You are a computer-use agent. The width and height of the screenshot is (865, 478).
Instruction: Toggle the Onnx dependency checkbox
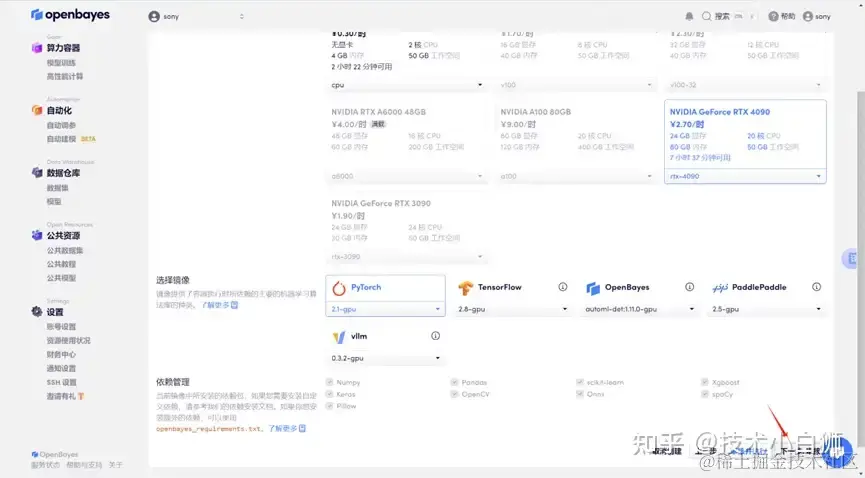[580, 394]
